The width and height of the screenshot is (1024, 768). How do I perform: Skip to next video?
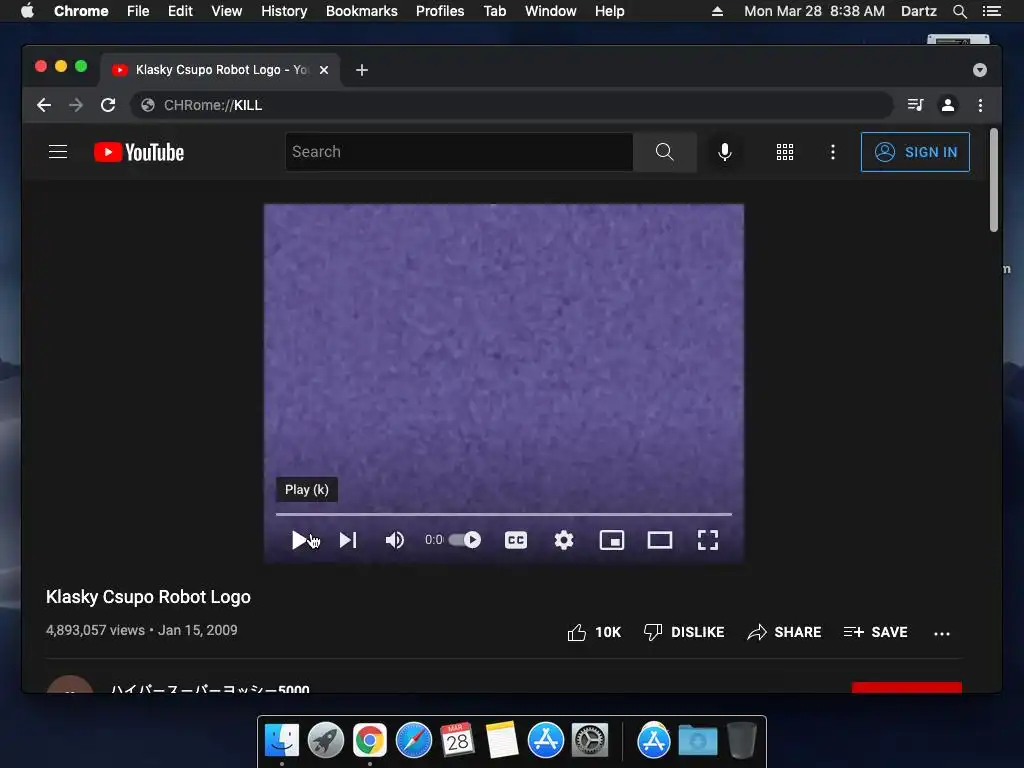(x=348, y=540)
